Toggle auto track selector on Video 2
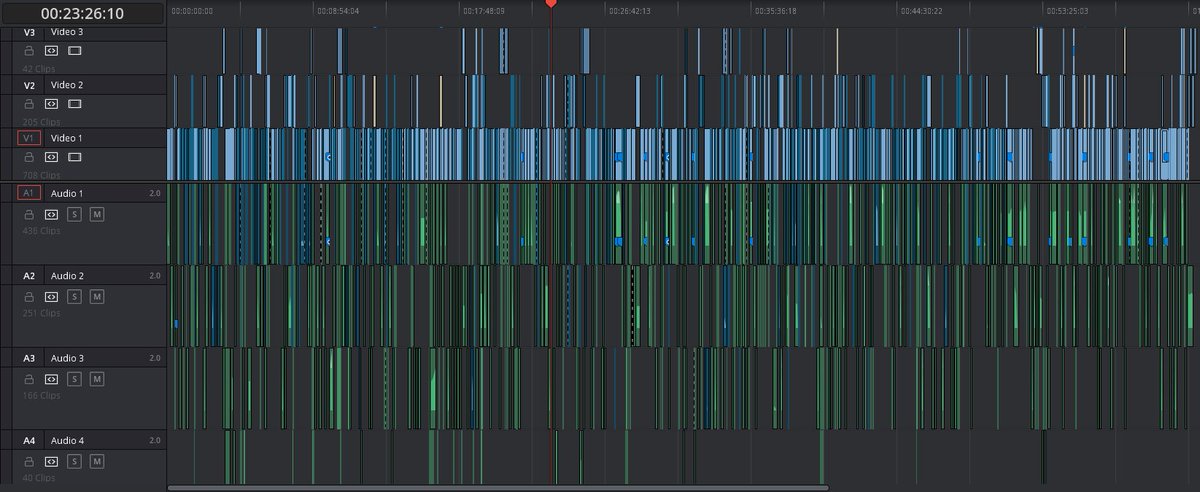1200x492 pixels. click(x=52, y=103)
